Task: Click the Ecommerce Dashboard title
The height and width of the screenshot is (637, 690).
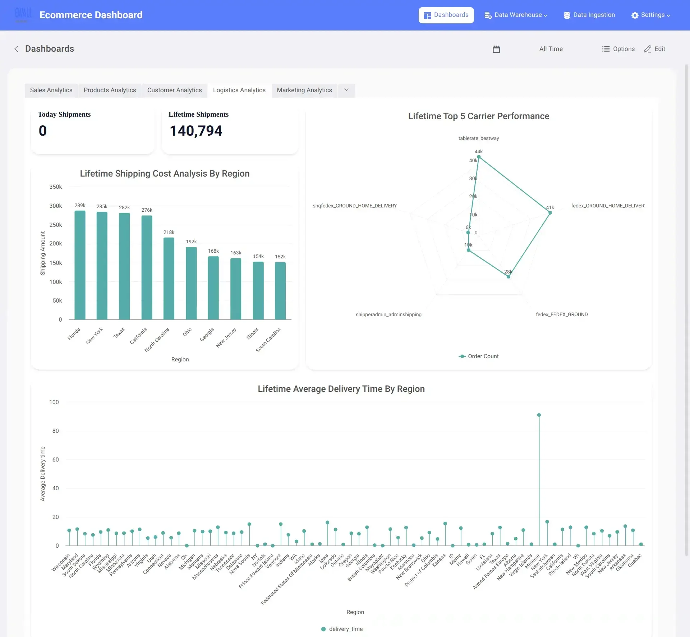Action: (91, 15)
